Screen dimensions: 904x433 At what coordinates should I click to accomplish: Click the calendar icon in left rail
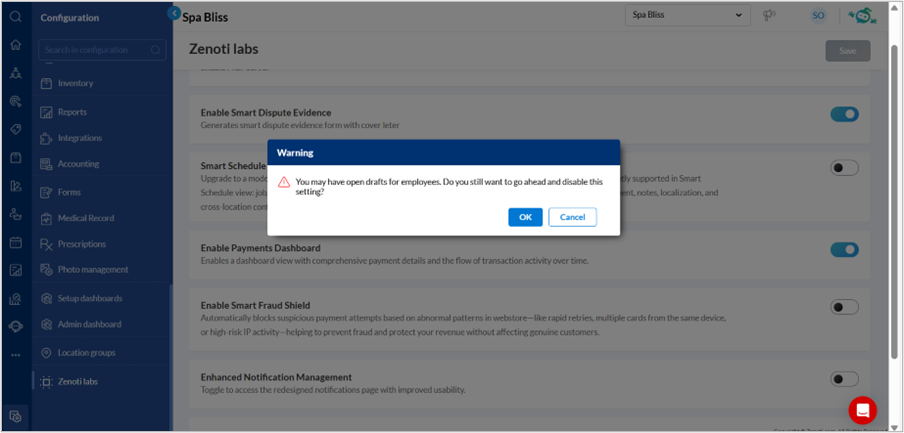(x=16, y=243)
